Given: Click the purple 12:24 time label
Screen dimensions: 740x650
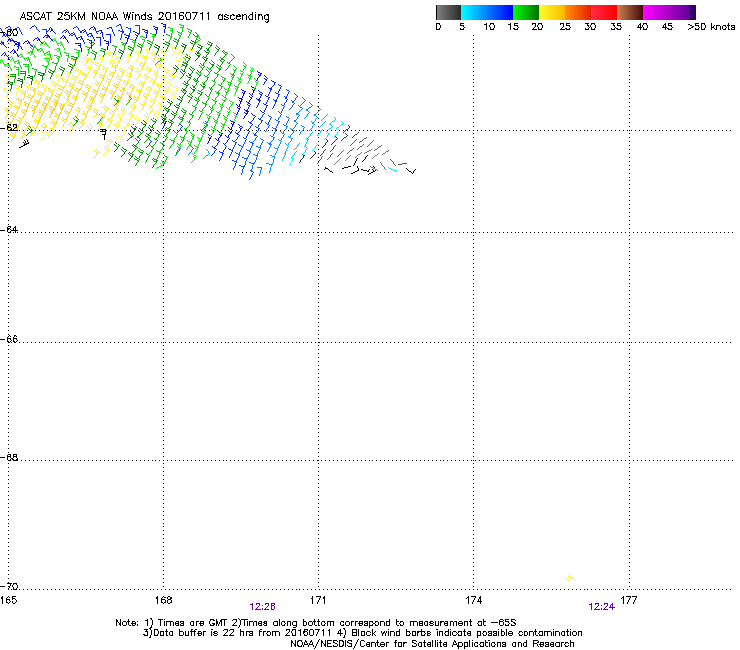Looking at the screenshot, I should (x=602, y=607).
